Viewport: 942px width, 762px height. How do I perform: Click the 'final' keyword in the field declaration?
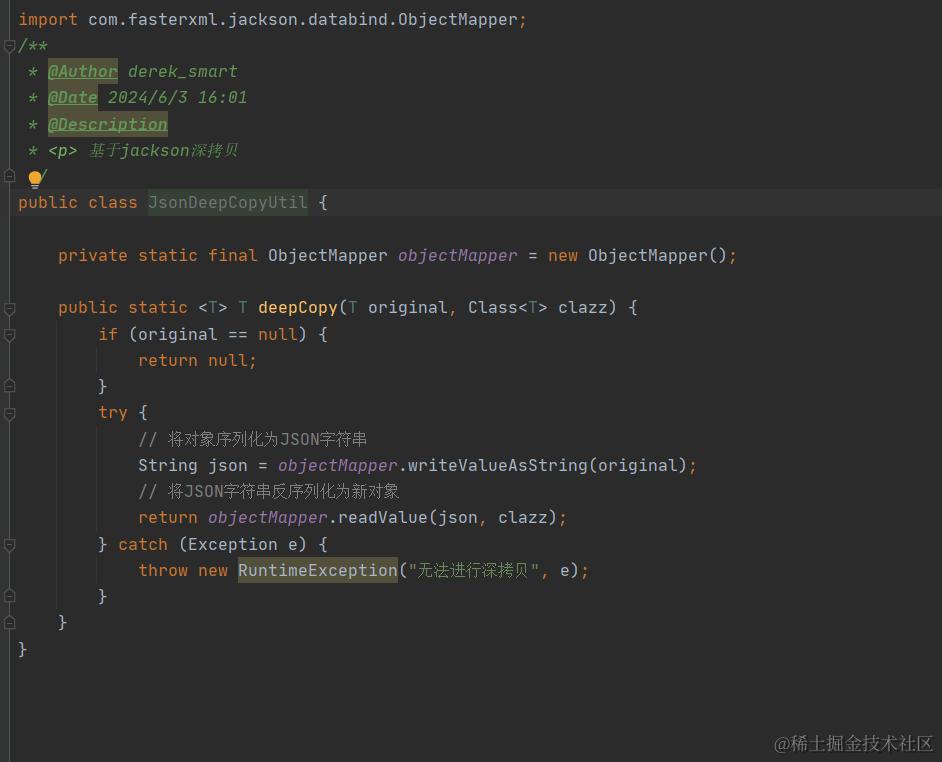click(x=232, y=255)
